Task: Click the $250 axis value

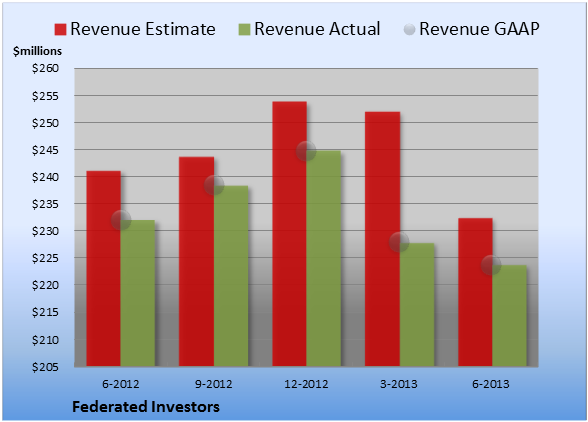Action: [45, 123]
